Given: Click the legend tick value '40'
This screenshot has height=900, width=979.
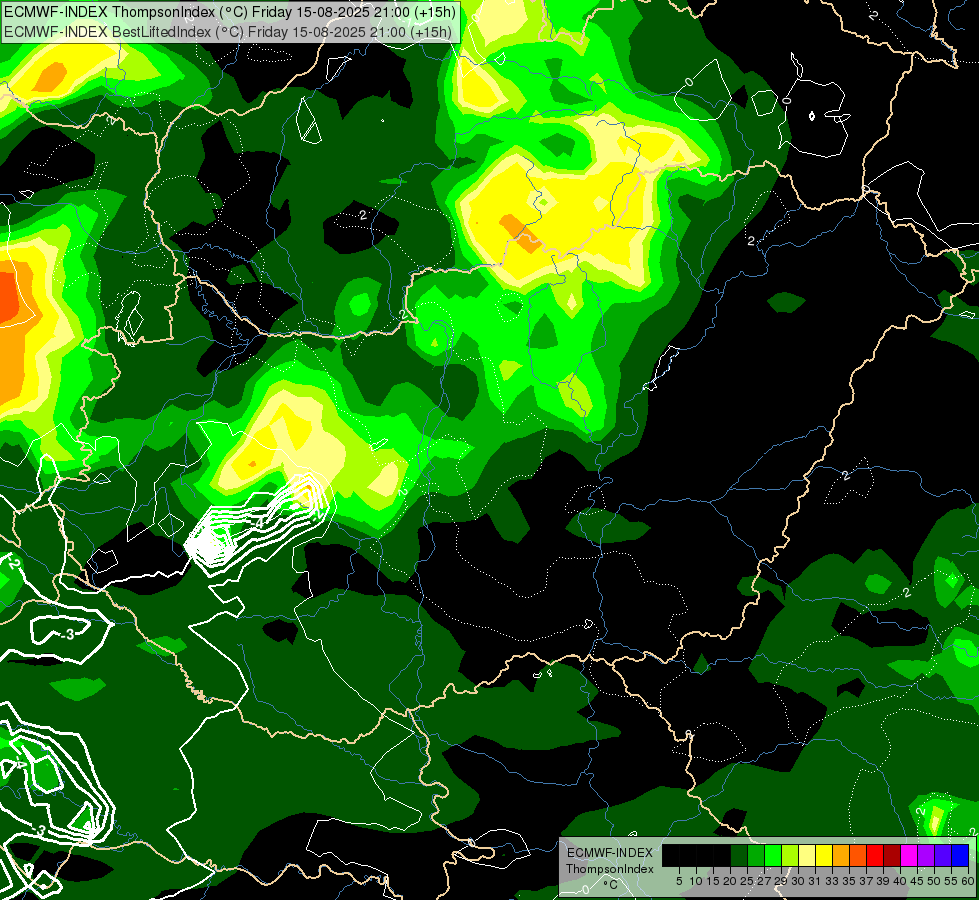Looking at the screenshot, I should click(x=900, y=881).
